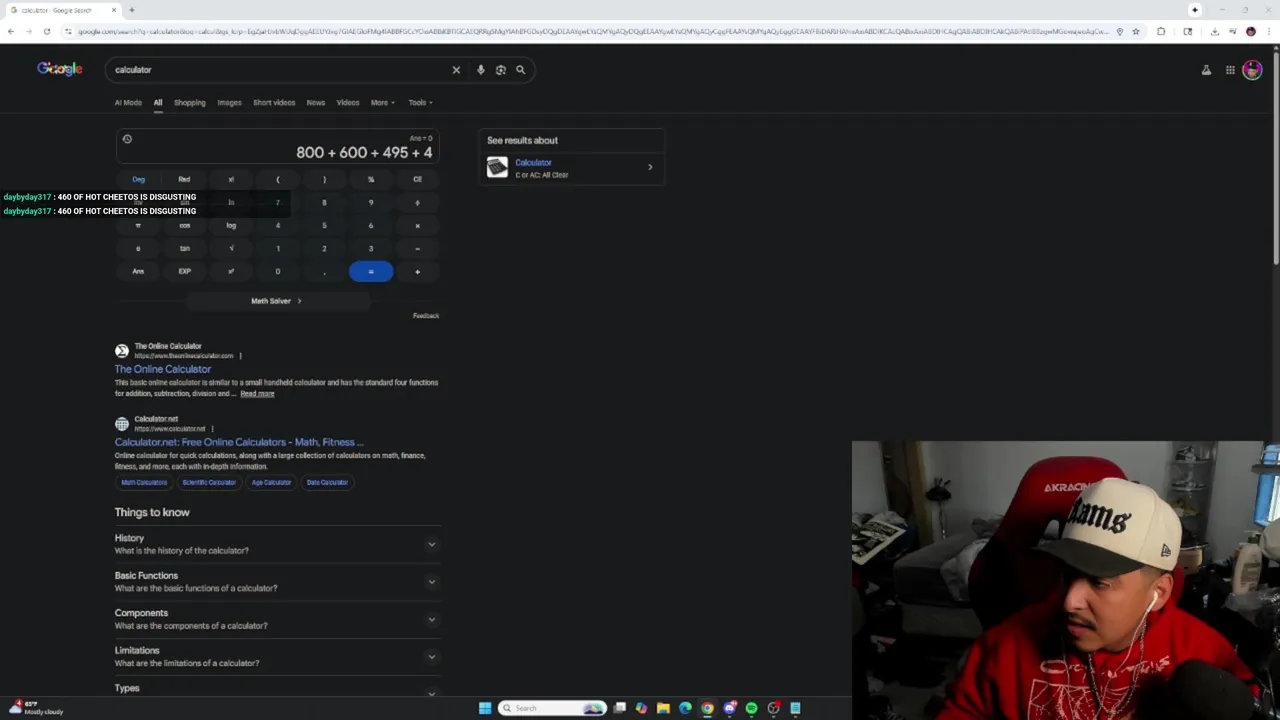Open Calculator.net result title link
Image resolution: width=1280 pixels, height=720 pixels.
pyautogui.click(x=239, y=442)
